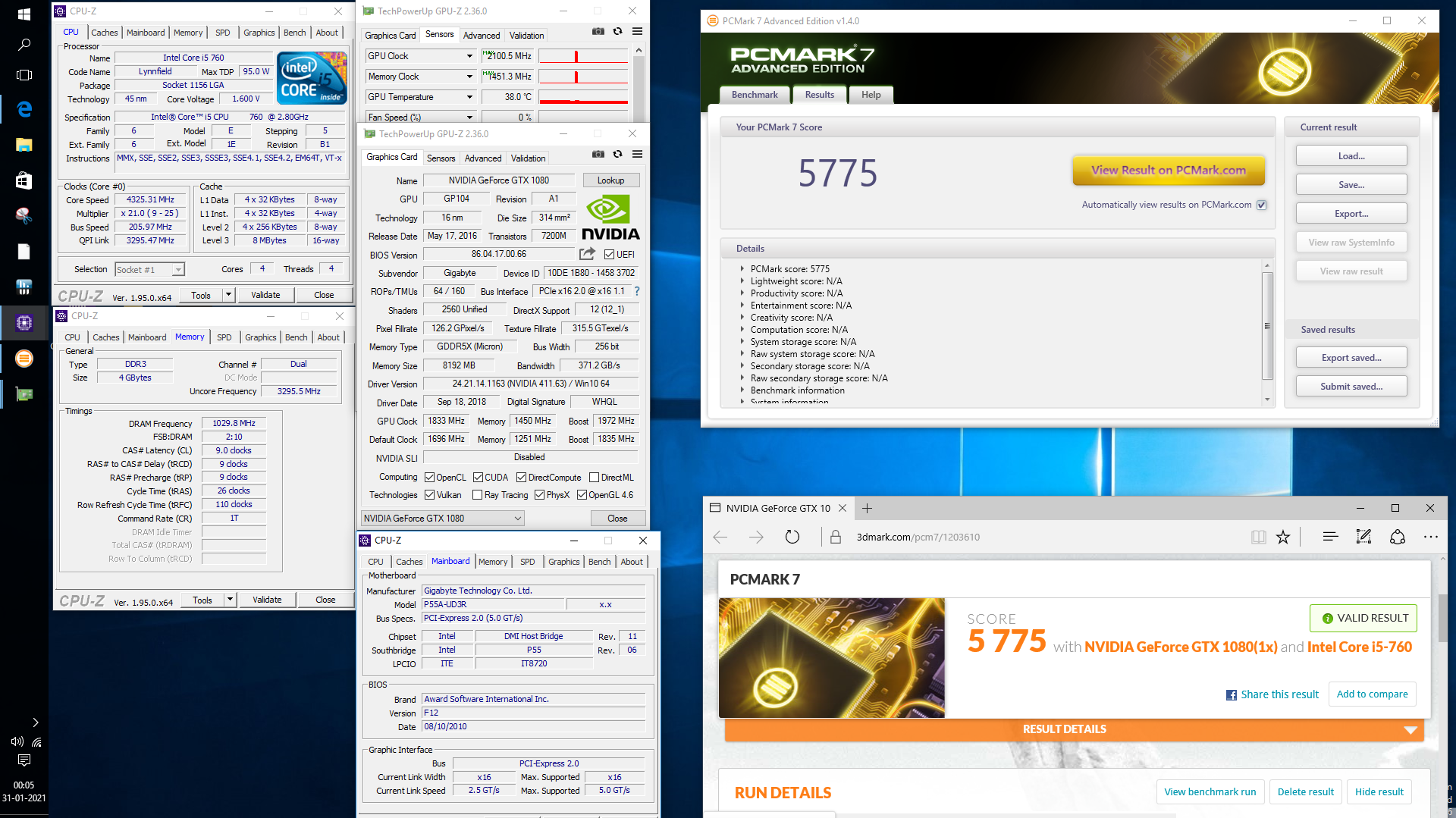The width and height of the screenshot is (1456, 818).
Task: Click the NVIDIA logo in GPU-Z
Action: pos(610,218)
